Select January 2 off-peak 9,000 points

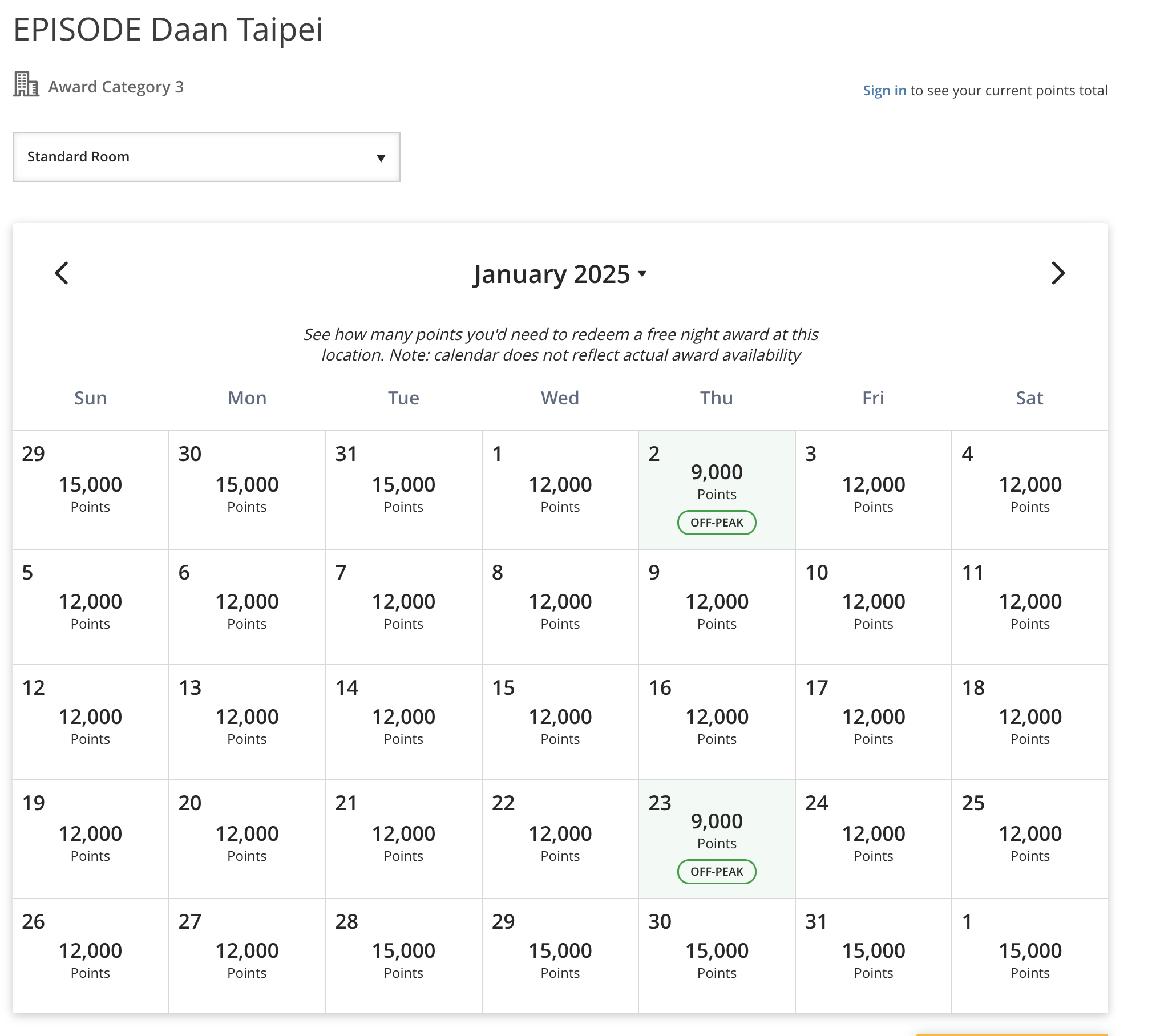(717, 490)
